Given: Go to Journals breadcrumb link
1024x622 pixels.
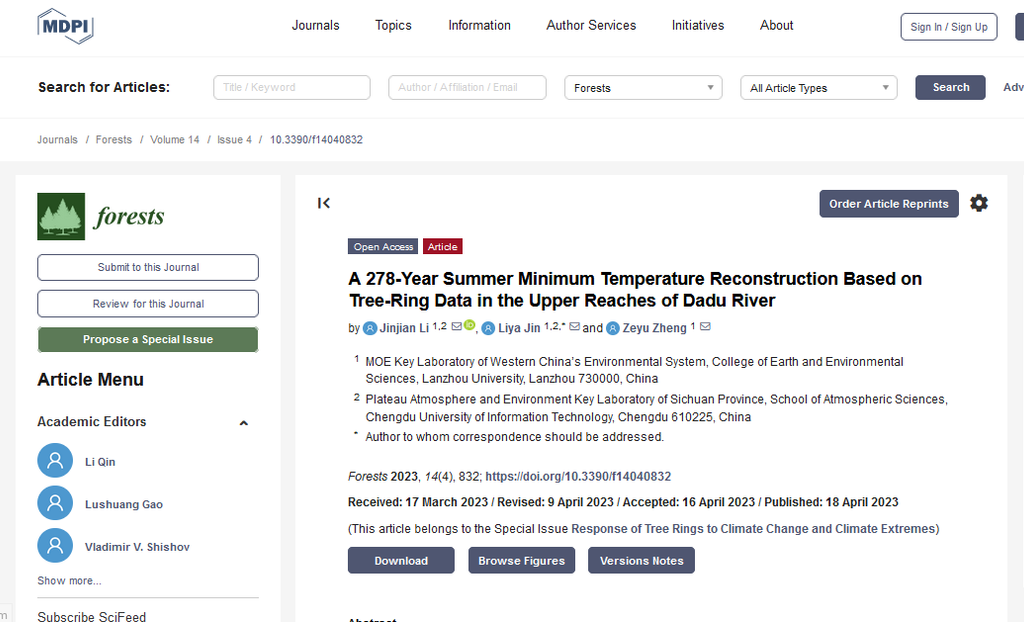Looking at the screenshot, I should point(57,140).
